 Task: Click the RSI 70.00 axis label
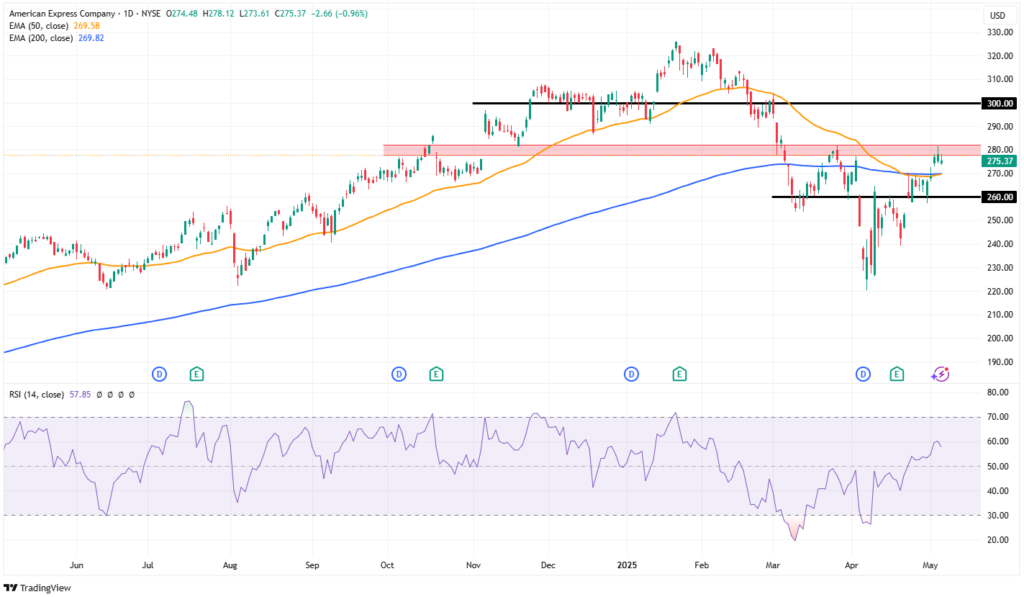998,417
